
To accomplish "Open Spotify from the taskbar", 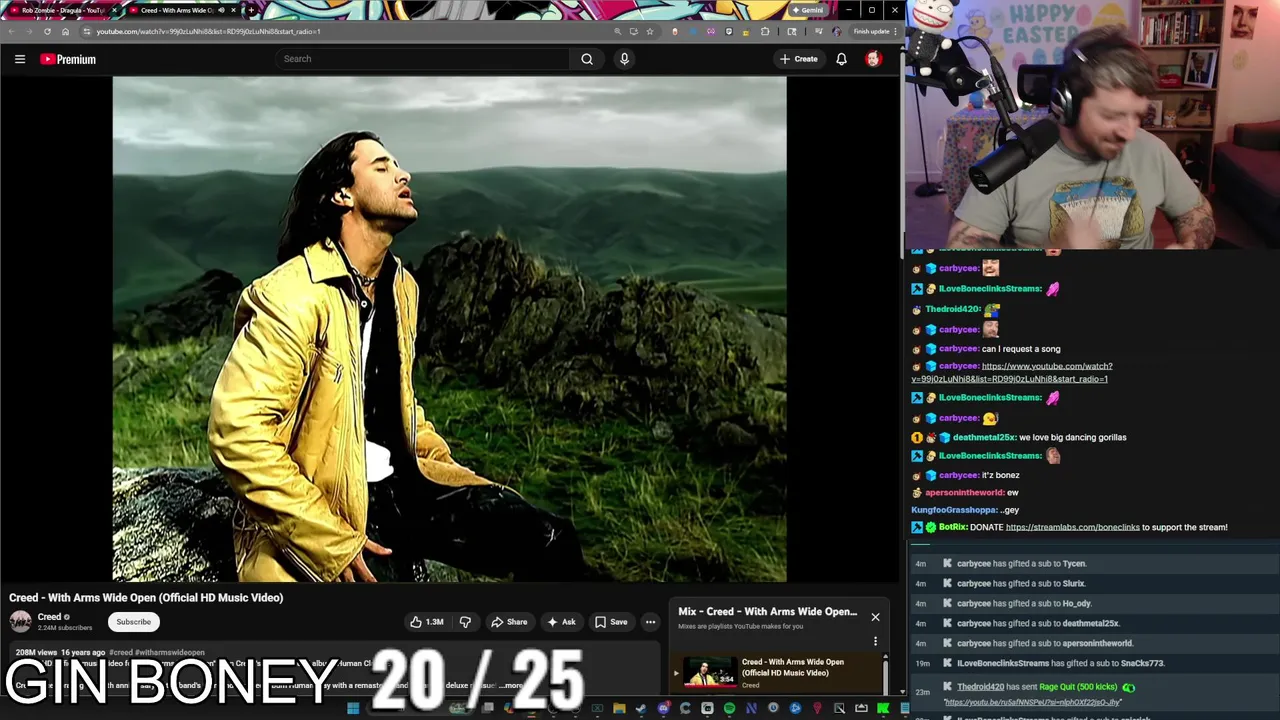I will (x=729, y=709).
